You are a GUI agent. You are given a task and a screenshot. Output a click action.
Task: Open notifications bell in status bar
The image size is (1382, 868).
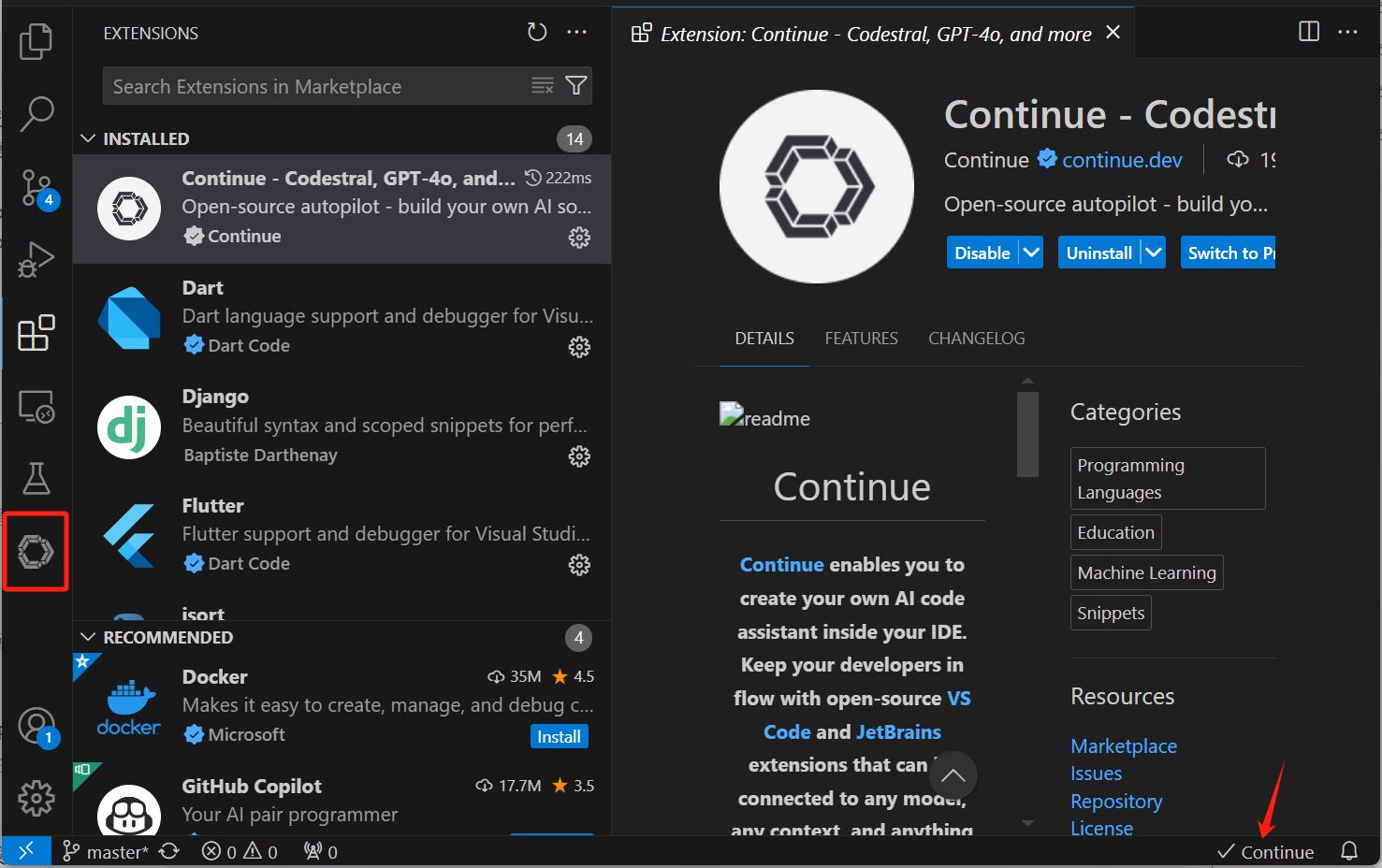pyautogui.click(x=1349, y=851)
